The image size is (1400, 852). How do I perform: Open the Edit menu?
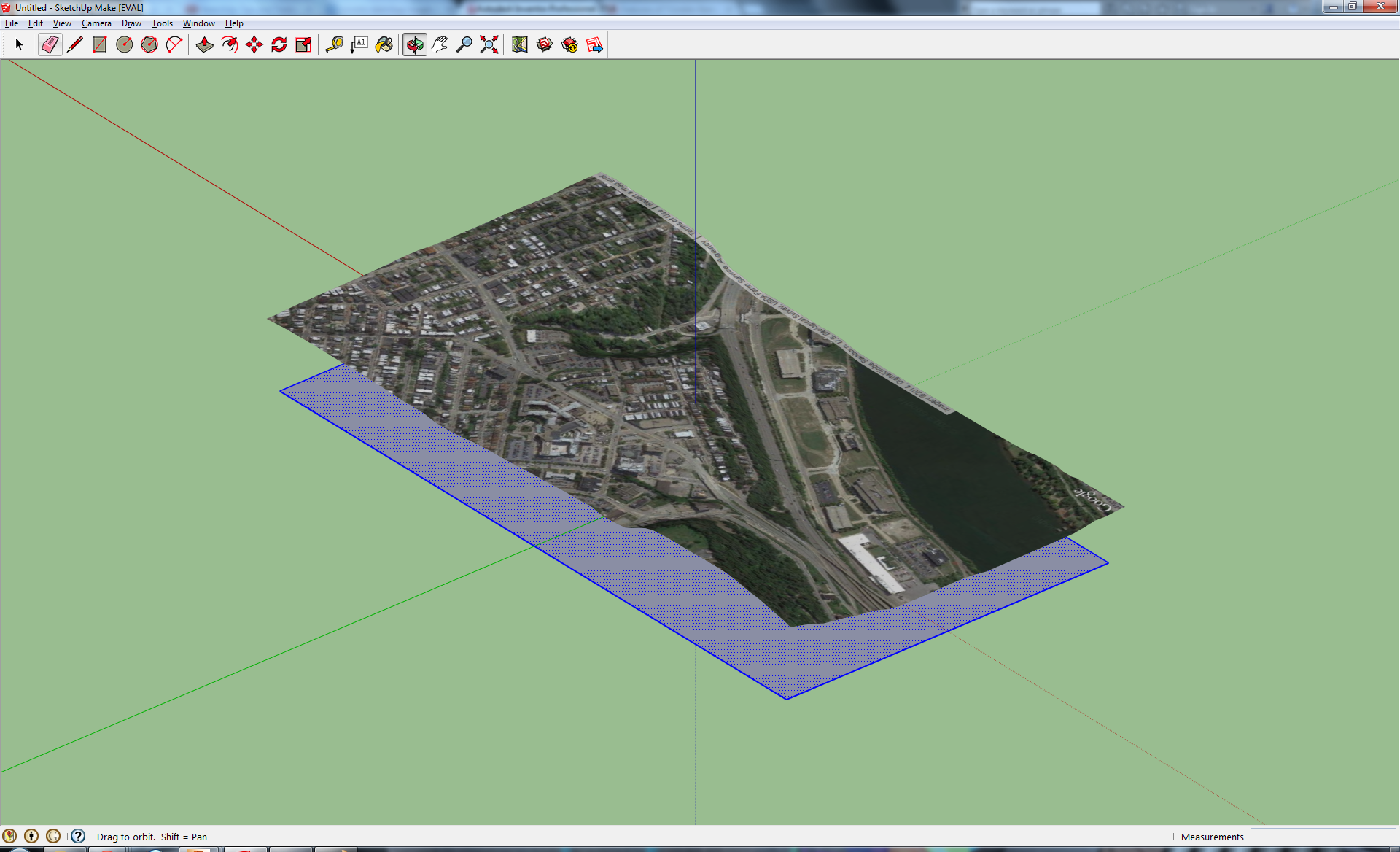point(35,23)
